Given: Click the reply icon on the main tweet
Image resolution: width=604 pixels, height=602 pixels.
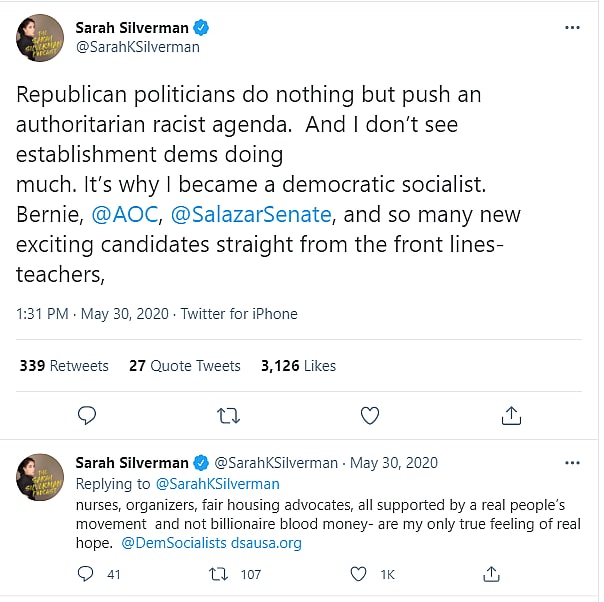Looking at the screenshot, I should tap(87, 415).
